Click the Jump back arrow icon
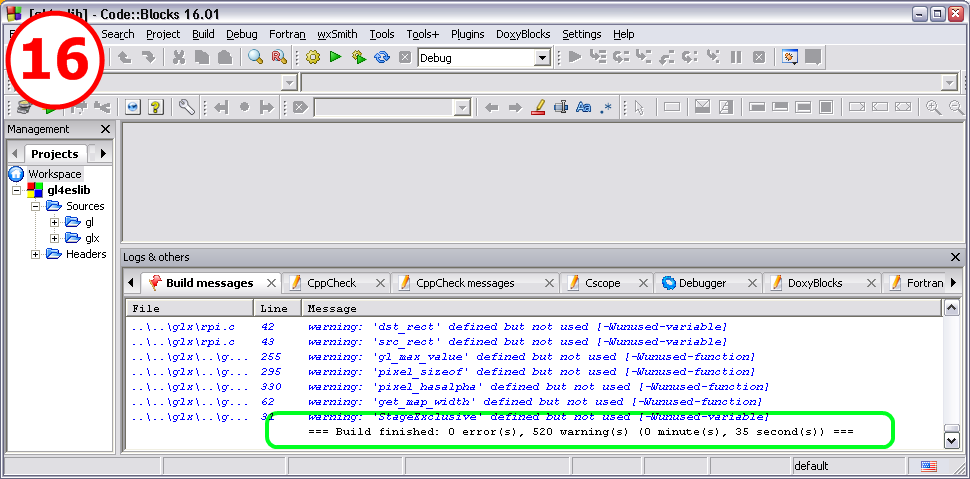Screen dimensions: 970x479 click(x=221, y=107)
